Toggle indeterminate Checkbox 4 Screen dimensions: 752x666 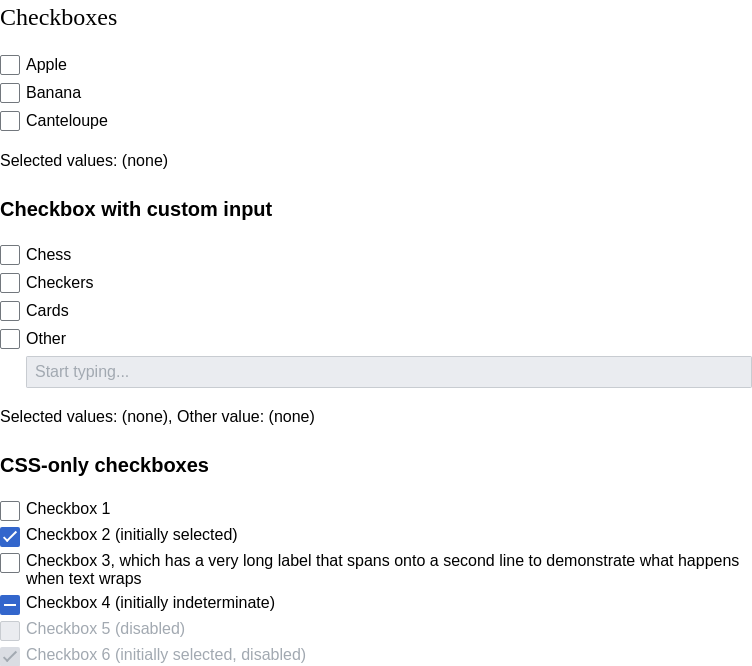pos(10,605)
